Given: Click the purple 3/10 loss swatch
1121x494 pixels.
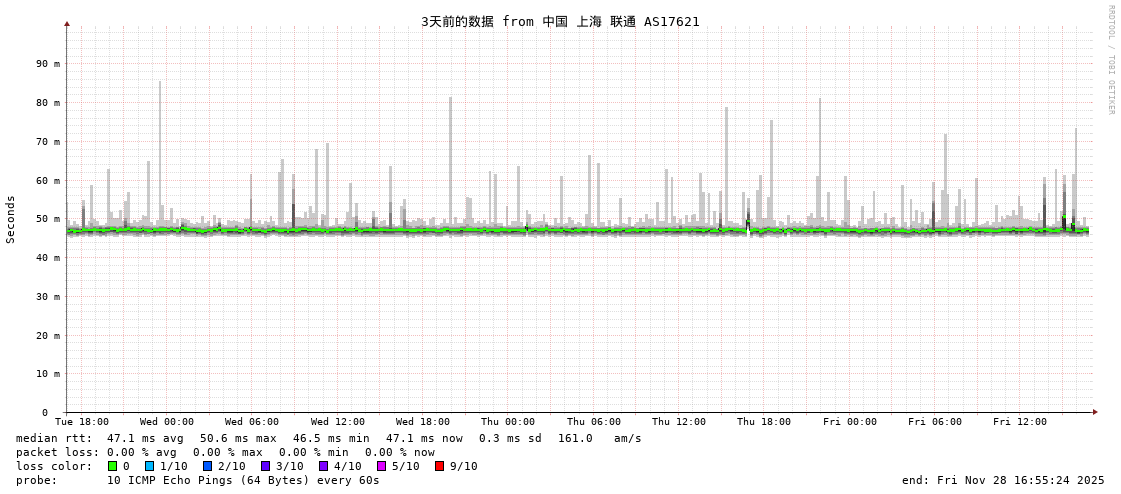Looking at the screenshot, I should tap(265, 466).
